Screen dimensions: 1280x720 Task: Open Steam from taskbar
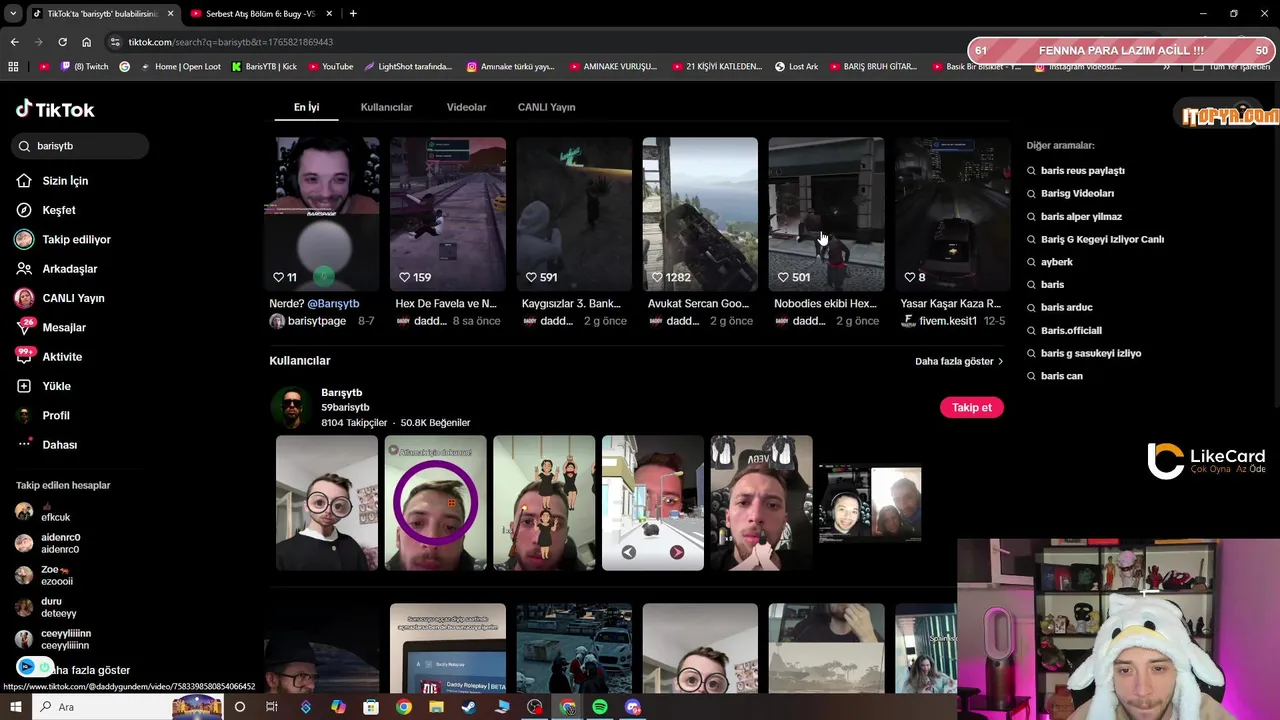pyautogui.click(x=469, y=707)
